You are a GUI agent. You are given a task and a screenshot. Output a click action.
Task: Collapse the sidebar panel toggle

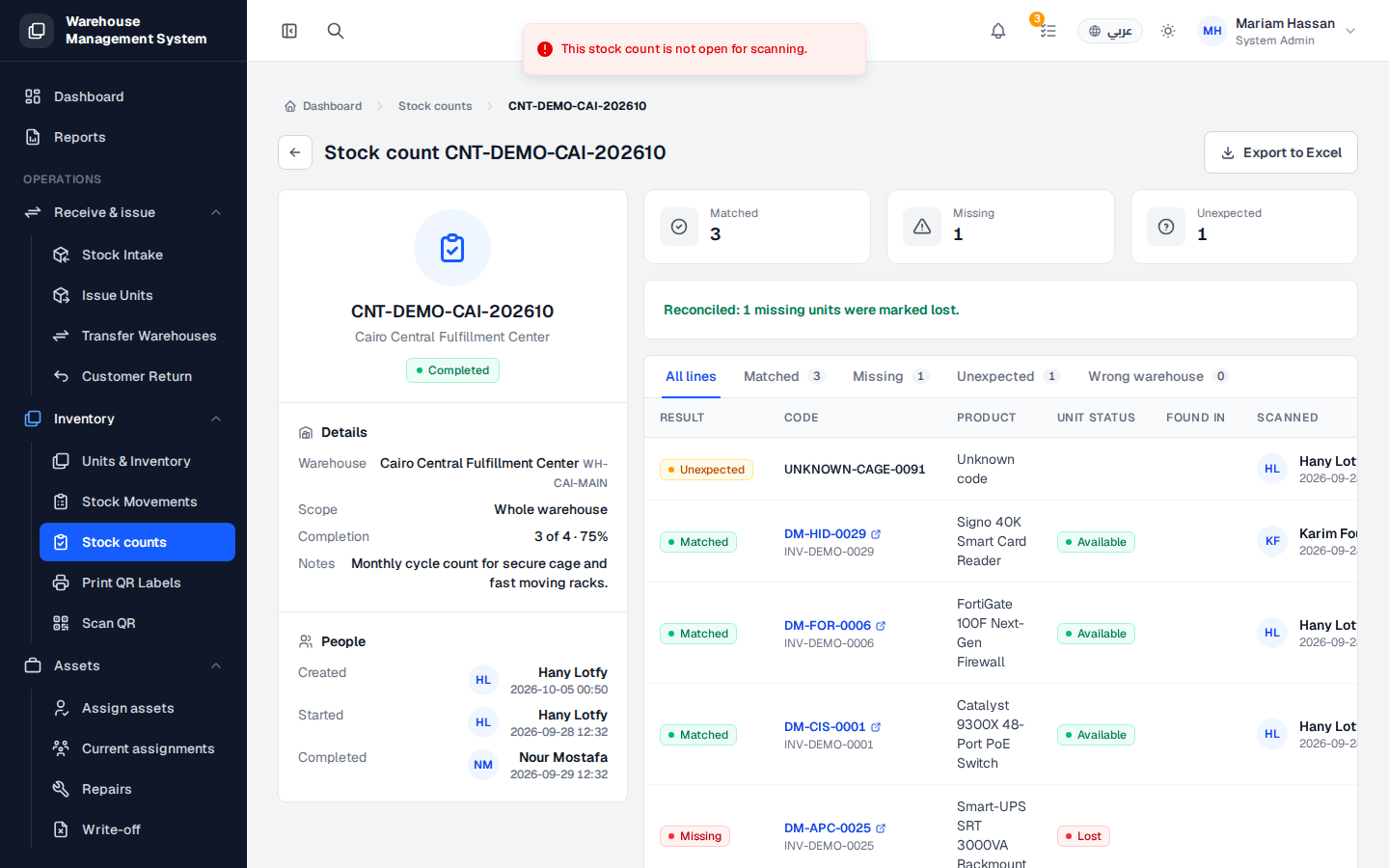[x=289, y=31]
